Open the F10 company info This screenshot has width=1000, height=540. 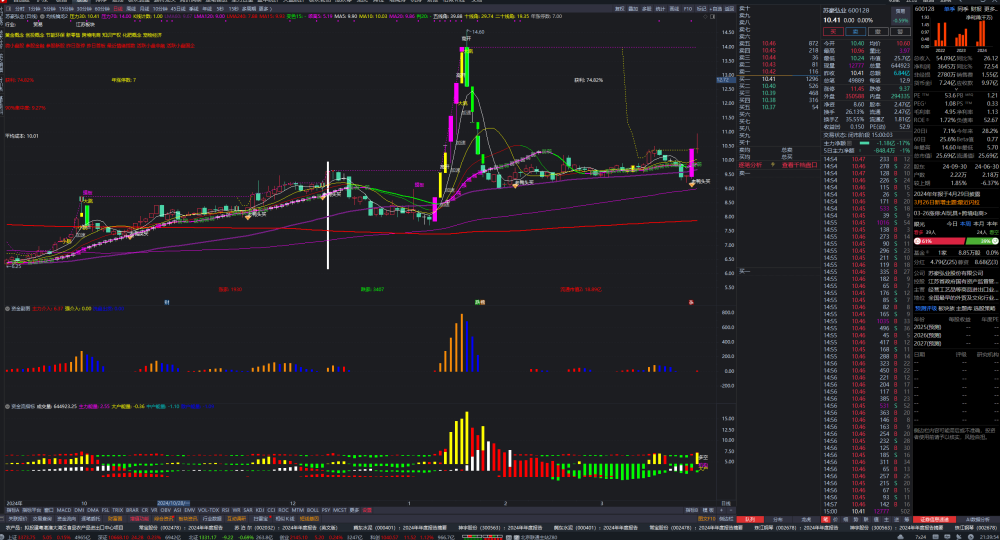pos(688,9)
